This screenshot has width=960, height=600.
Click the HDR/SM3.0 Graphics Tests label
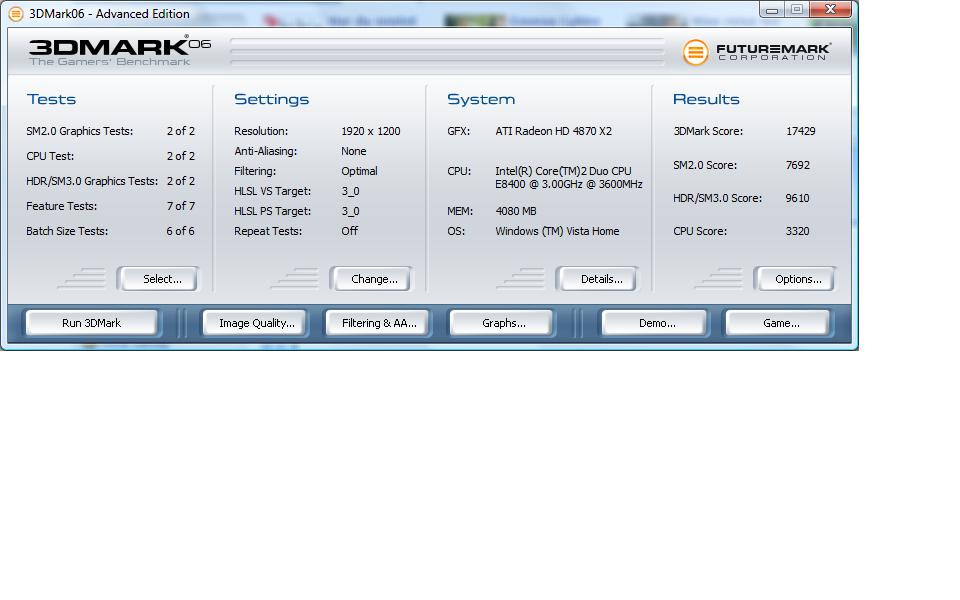92,181
